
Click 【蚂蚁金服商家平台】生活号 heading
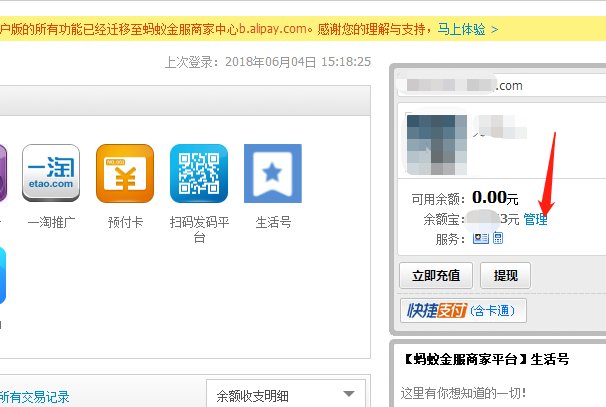pyautogui.click(x=485, y=359)
